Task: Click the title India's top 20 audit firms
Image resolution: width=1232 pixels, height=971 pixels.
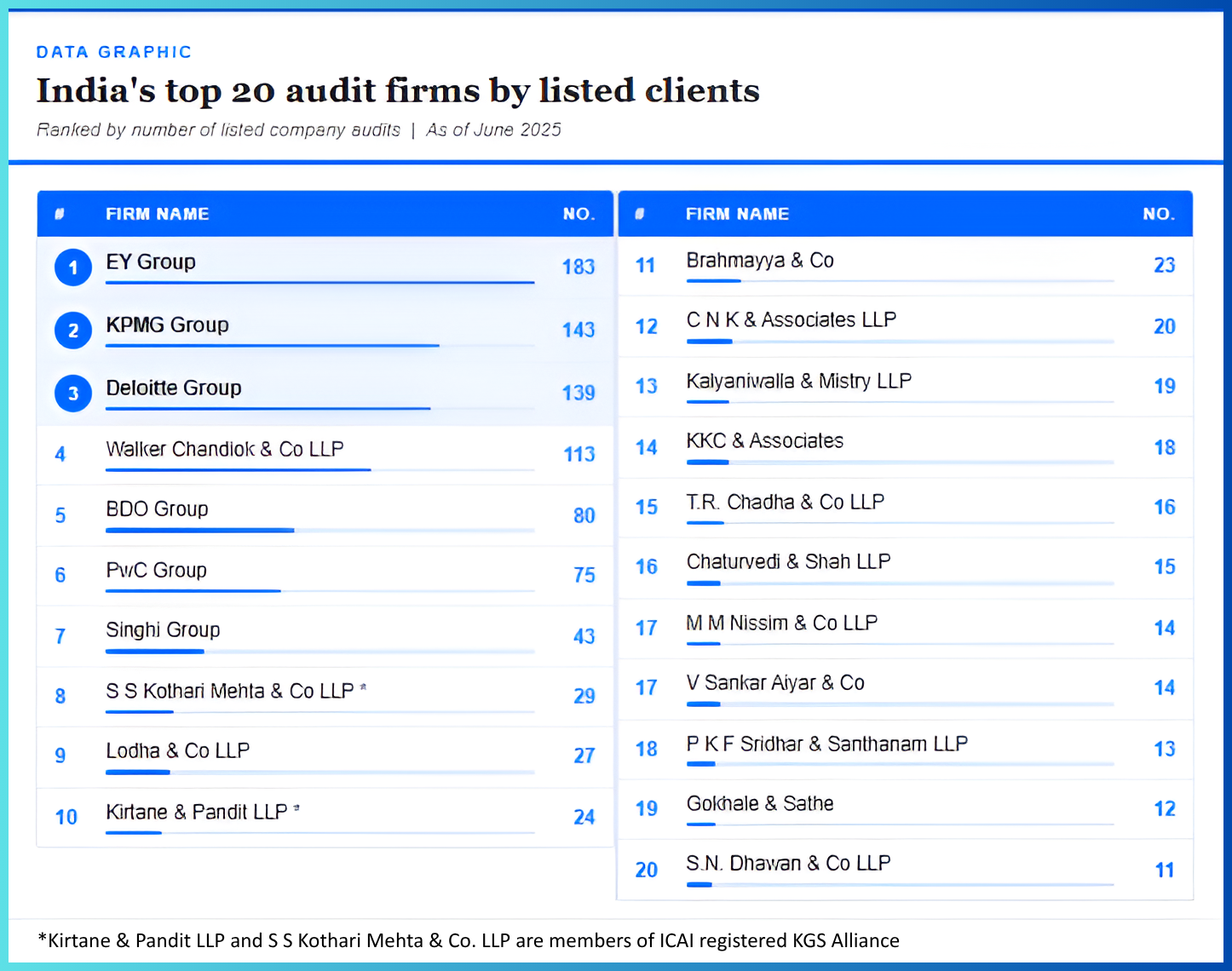Action: coord(398,90)
